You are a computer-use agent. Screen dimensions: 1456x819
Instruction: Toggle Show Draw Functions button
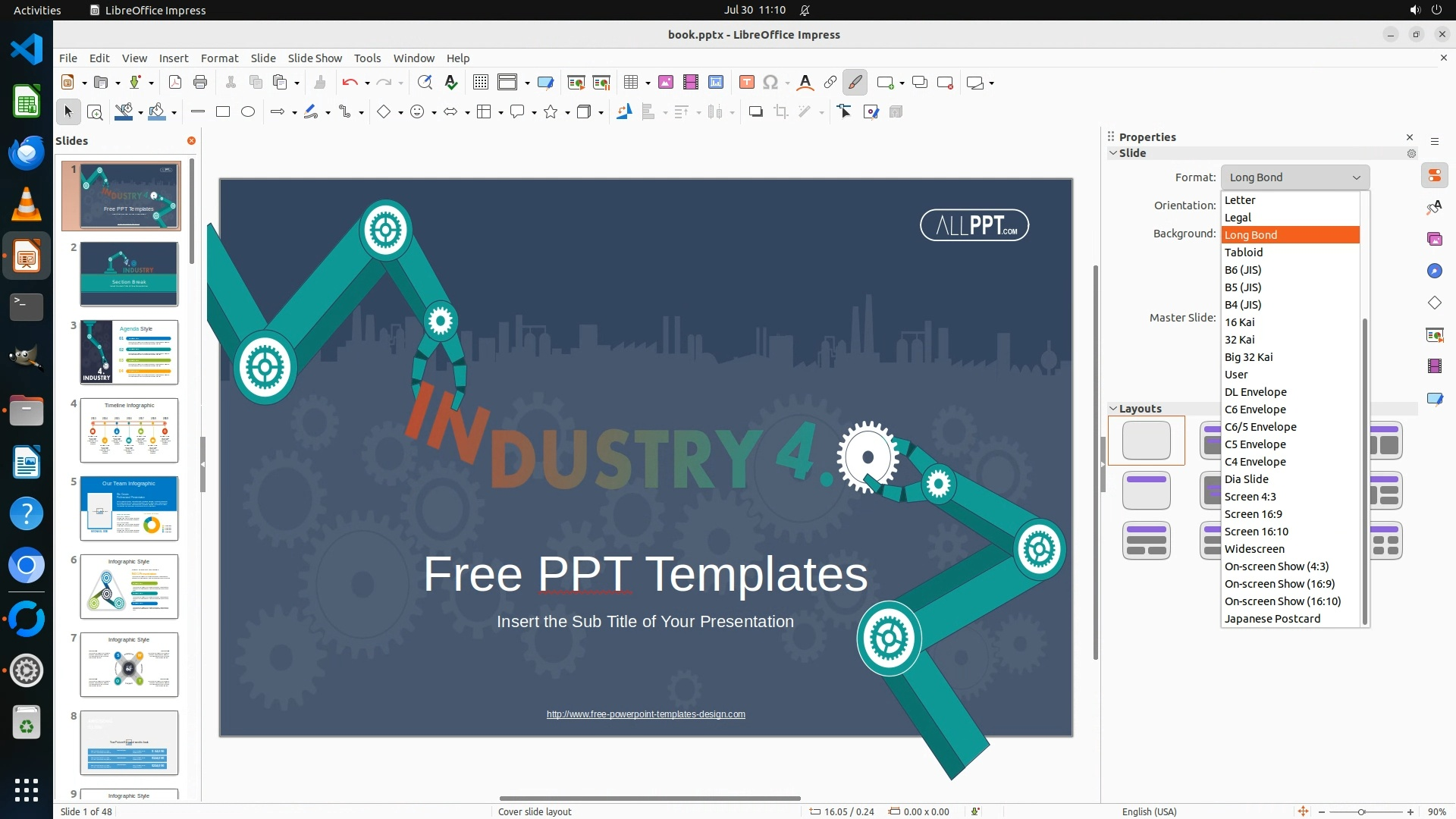point(855,83)
